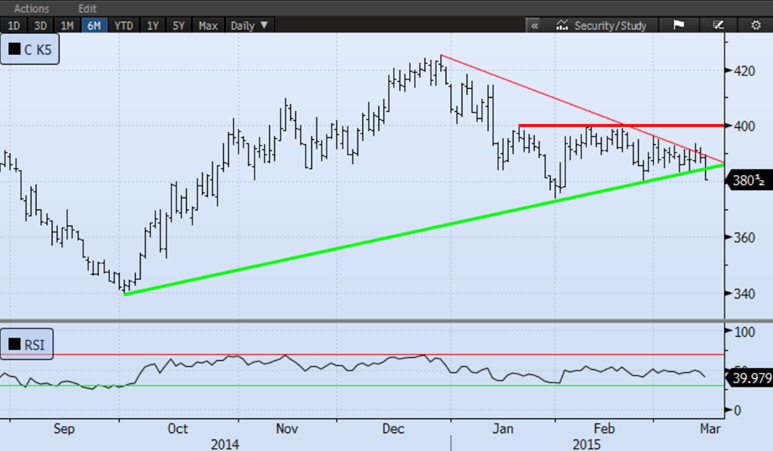Screen dimensions: 773x451
Task: Select the 3D range button
Action: [x=40, y=25]
